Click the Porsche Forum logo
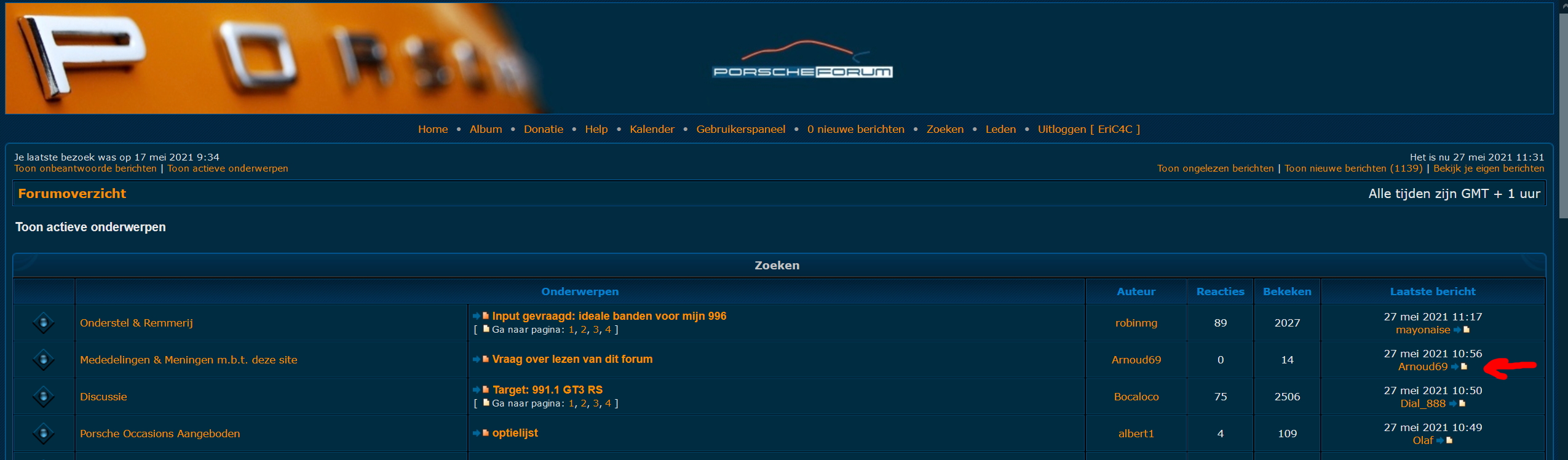 [x=802, y=60]
